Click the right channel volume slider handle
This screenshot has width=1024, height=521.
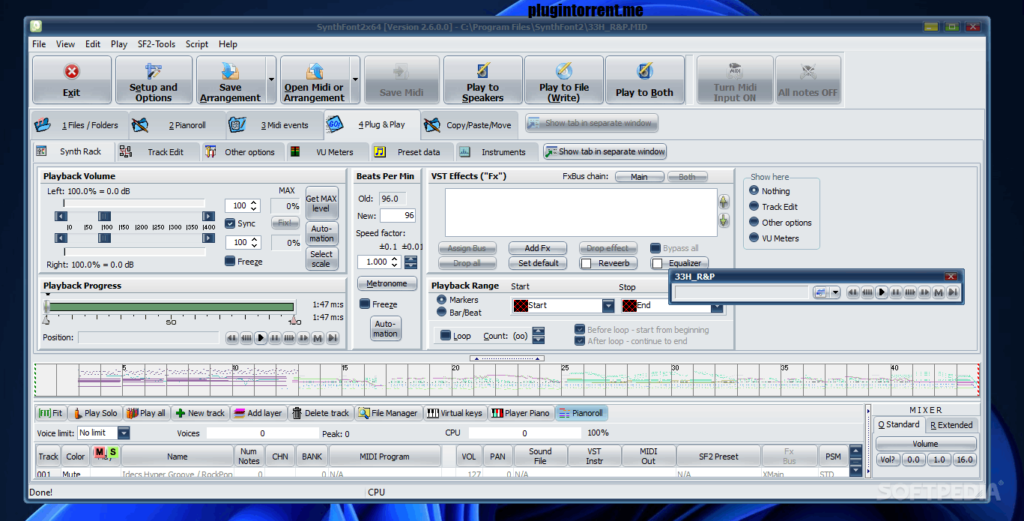(104, 238)
